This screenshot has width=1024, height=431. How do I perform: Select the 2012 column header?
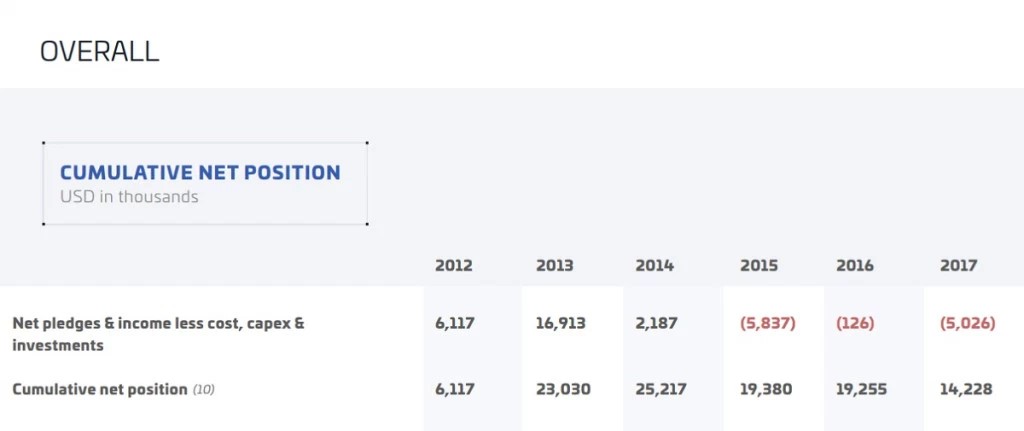pos(454,266)
